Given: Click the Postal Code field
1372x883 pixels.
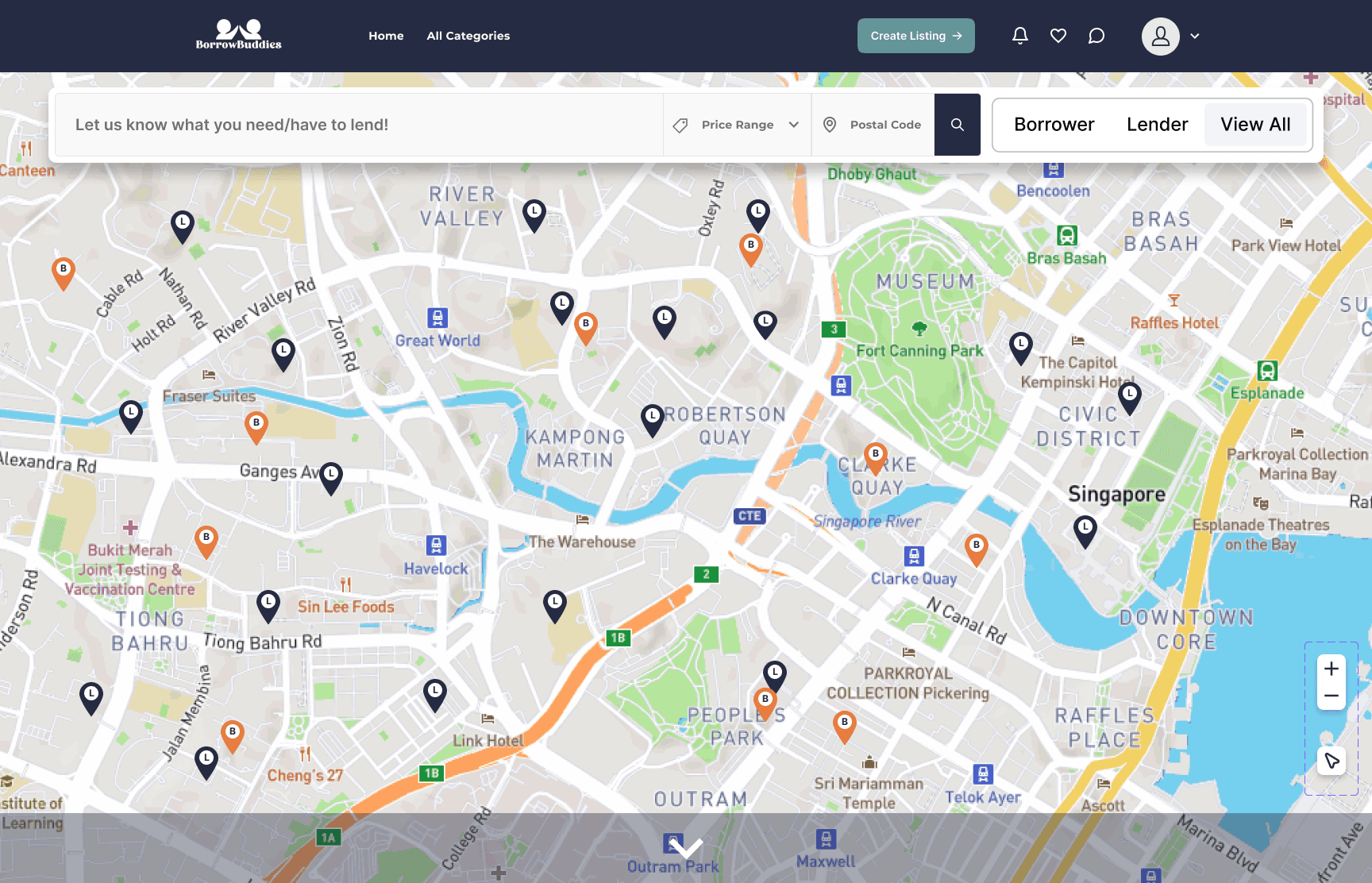Looking at the screenshot, I should [873, 125].
